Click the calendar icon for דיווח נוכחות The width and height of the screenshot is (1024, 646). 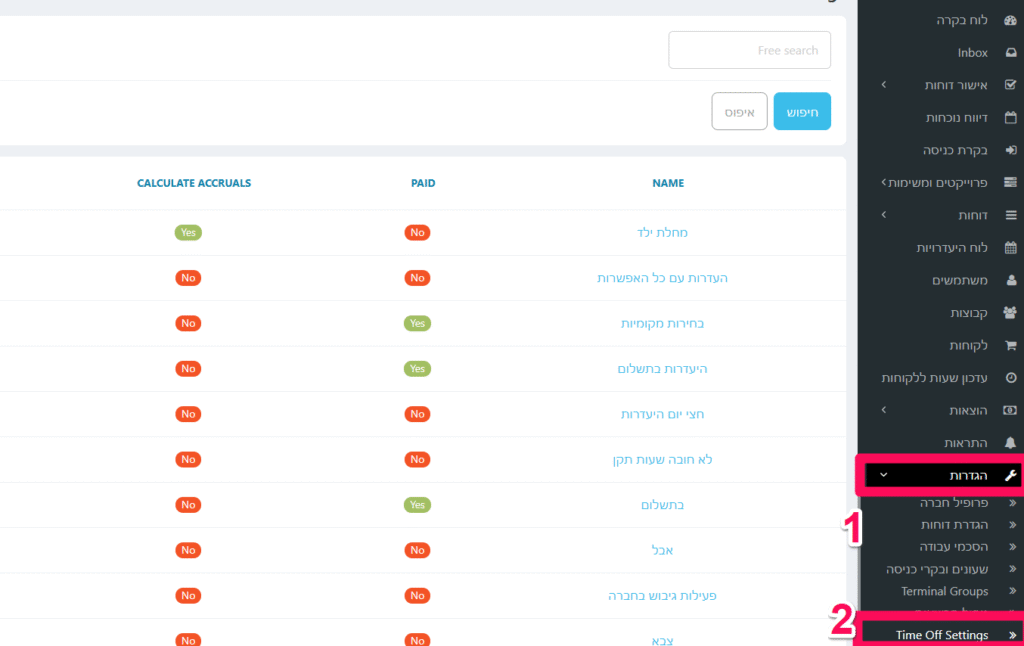click(1010, 118)
